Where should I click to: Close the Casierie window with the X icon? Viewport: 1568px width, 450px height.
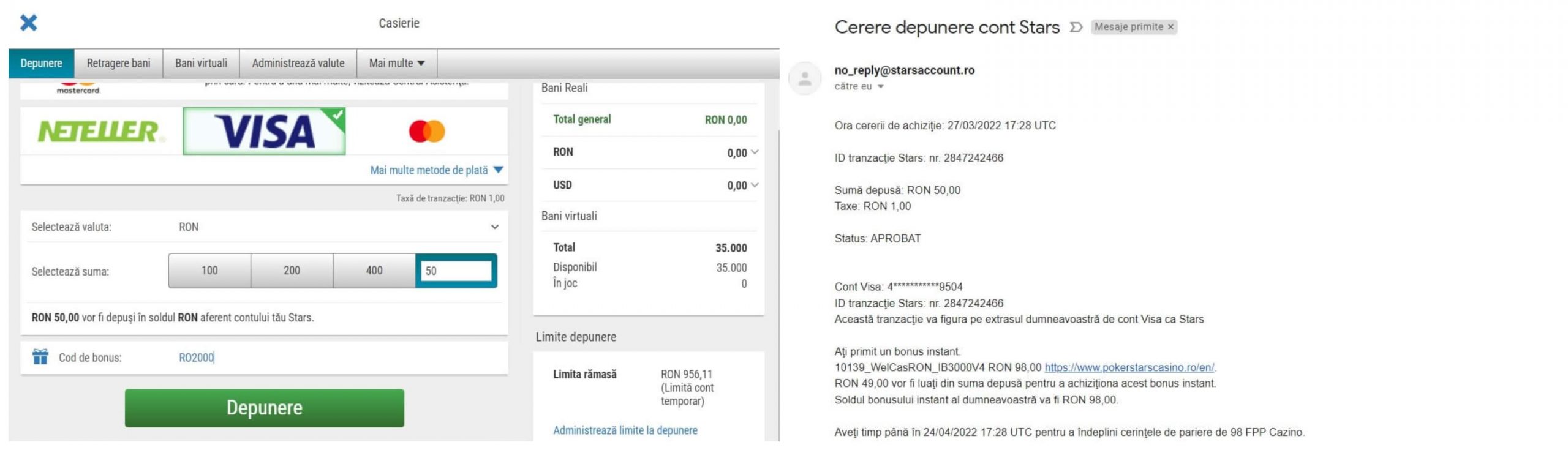(29, 23)
